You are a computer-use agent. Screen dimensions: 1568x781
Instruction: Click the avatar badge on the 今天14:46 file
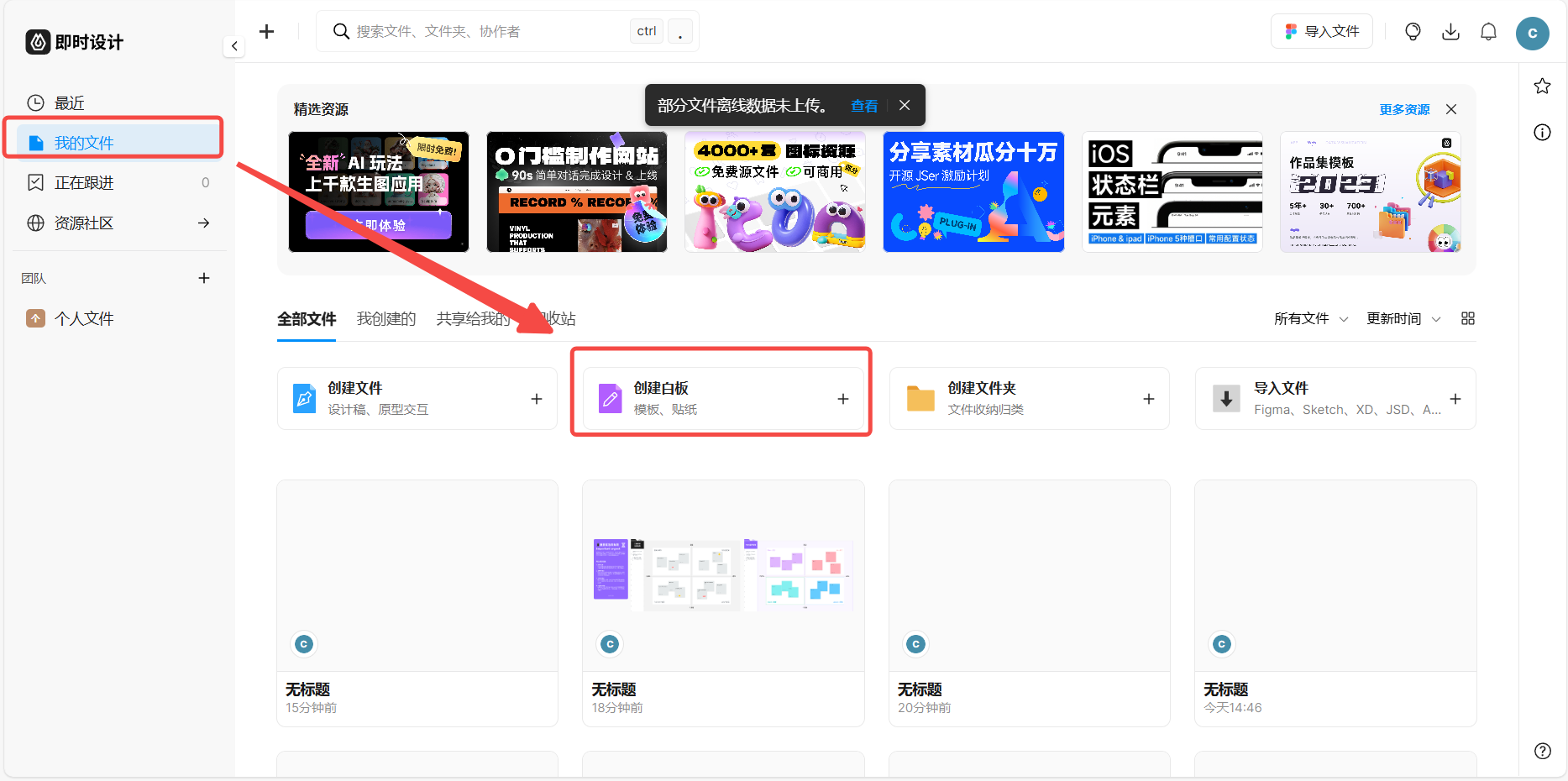[x=1222, y=644]
